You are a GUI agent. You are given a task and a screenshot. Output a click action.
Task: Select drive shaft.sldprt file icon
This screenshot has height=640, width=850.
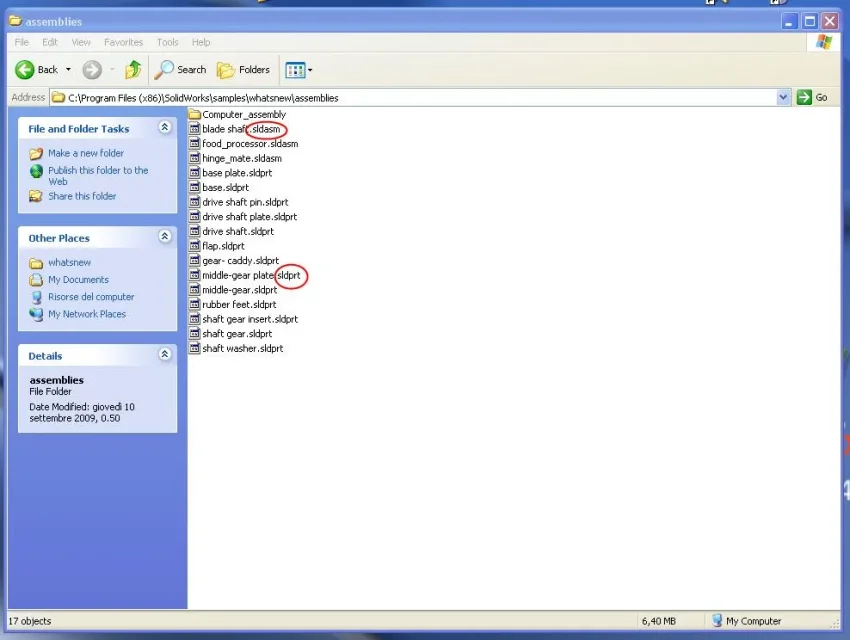point(195,231)
